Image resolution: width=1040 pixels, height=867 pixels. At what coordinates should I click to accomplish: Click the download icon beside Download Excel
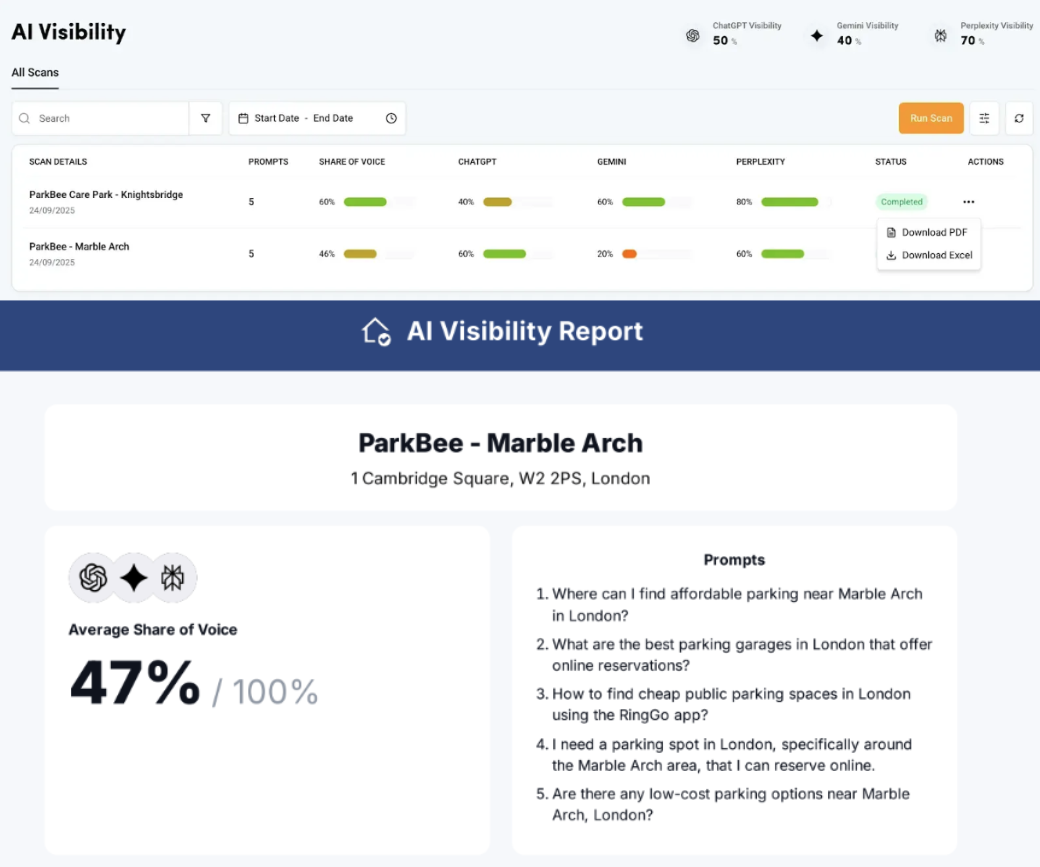click(x=891, y=255)
